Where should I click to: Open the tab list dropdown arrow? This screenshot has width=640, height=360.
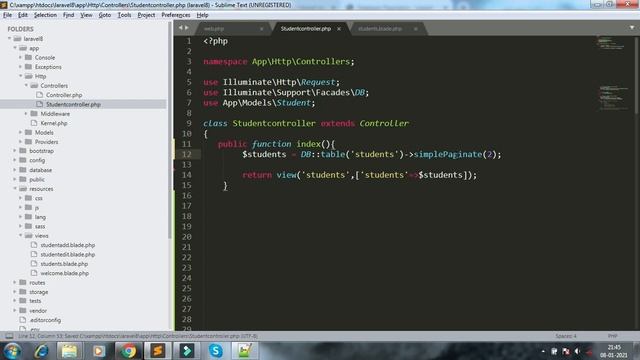632,28
